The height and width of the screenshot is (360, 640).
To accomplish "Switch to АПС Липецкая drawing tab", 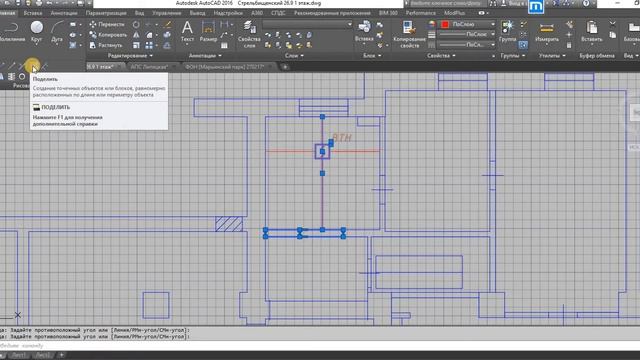I will pyautogui.click(x=149, y=67).
